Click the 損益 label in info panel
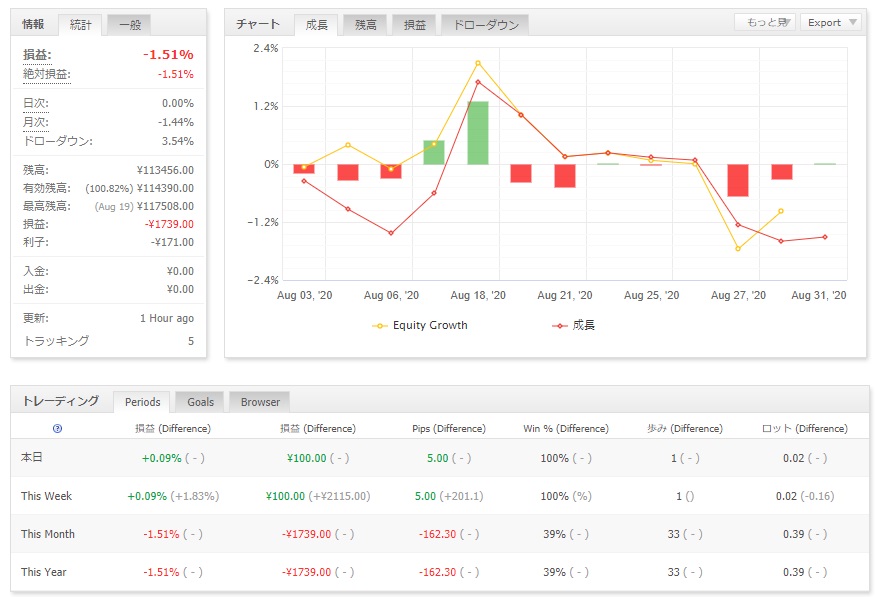The height and width of the screenshot is (597, 875). [37, 55]
